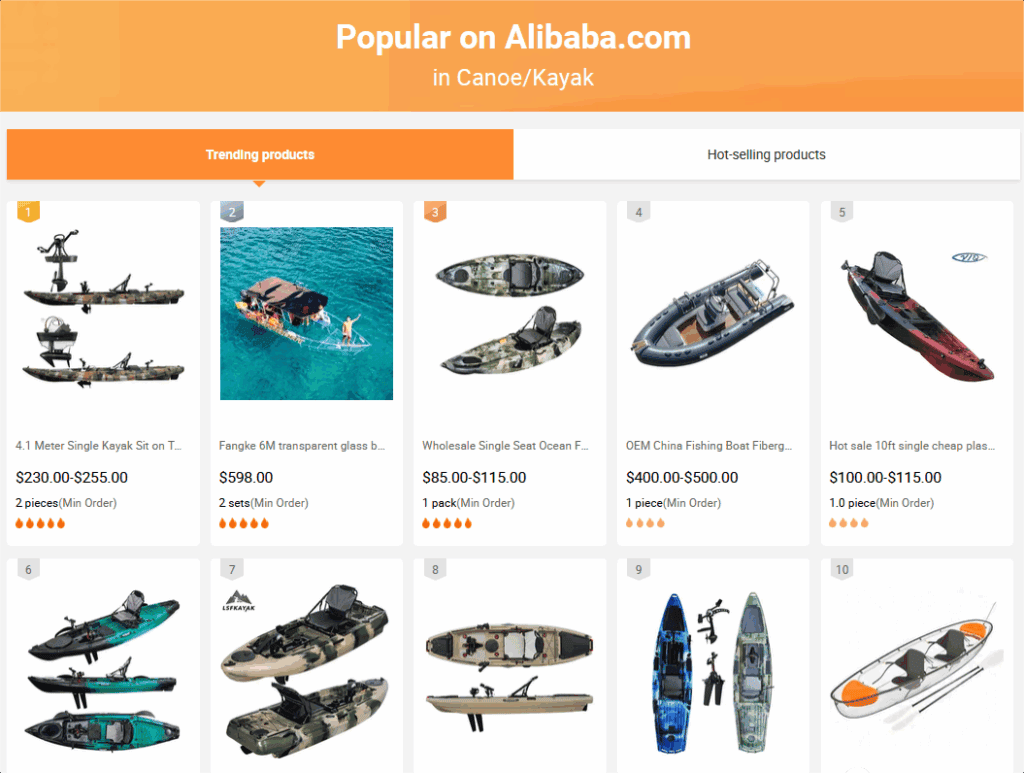
Task: Switch to the Hot-selling products tab
Action: point(766,155)
